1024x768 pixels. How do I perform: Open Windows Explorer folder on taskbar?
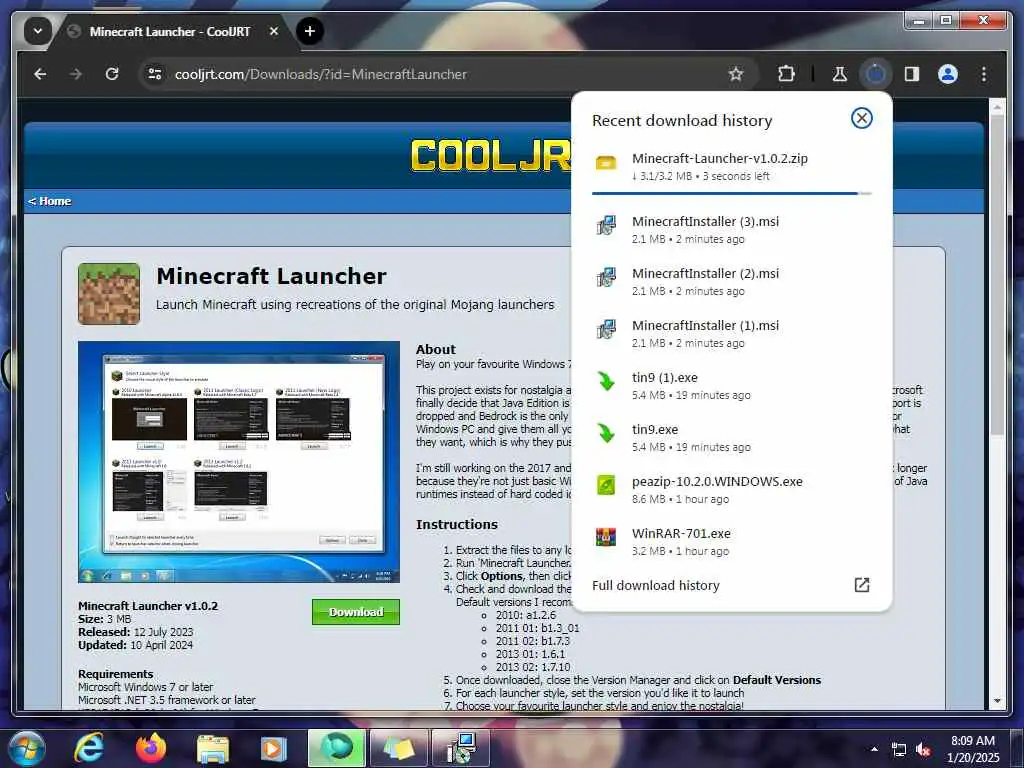click(x=213, y=748)
